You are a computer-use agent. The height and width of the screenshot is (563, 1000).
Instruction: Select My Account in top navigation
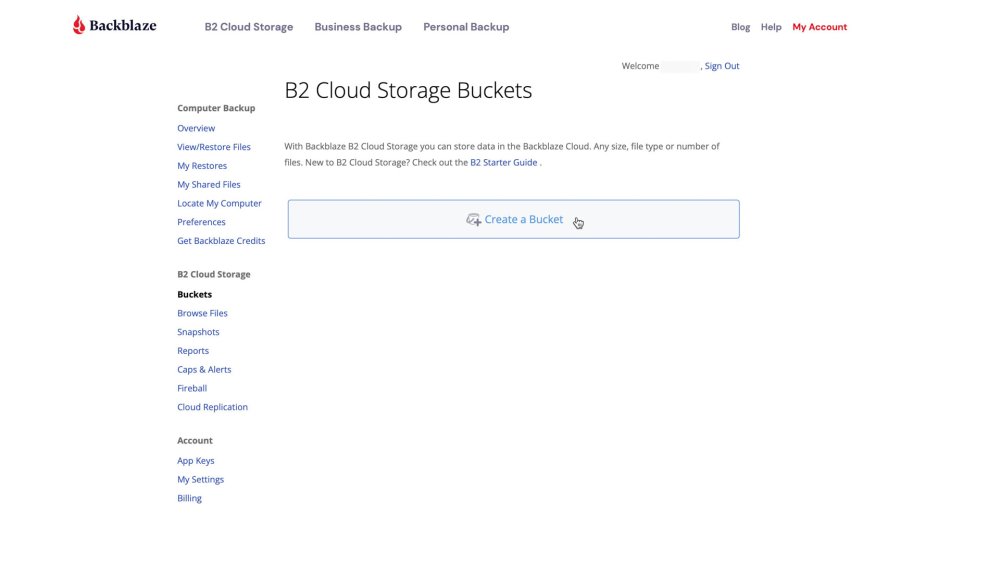819,27
